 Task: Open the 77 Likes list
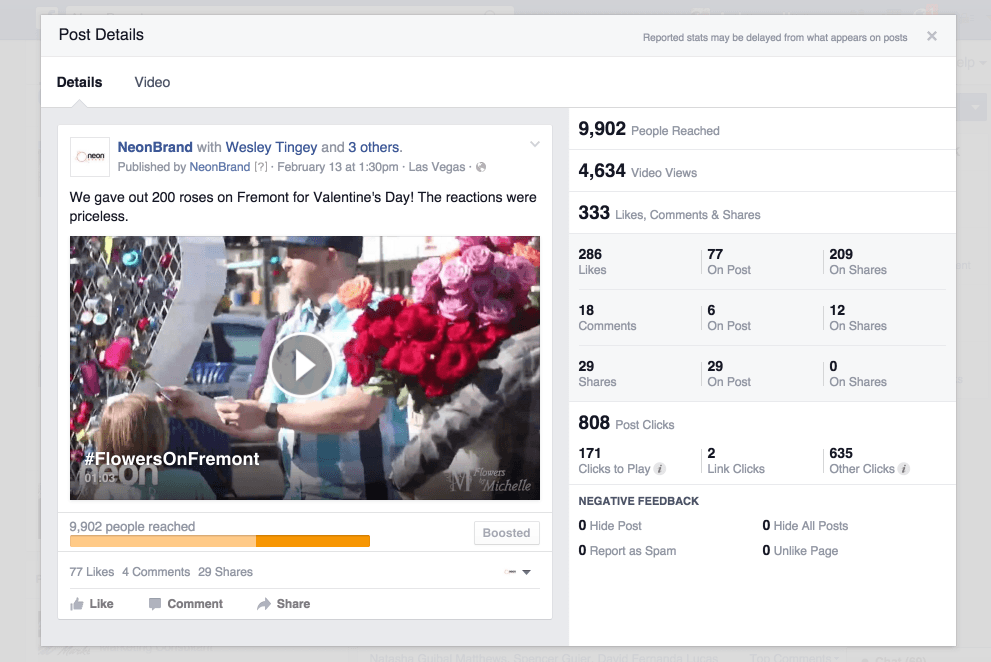point(92,572)
